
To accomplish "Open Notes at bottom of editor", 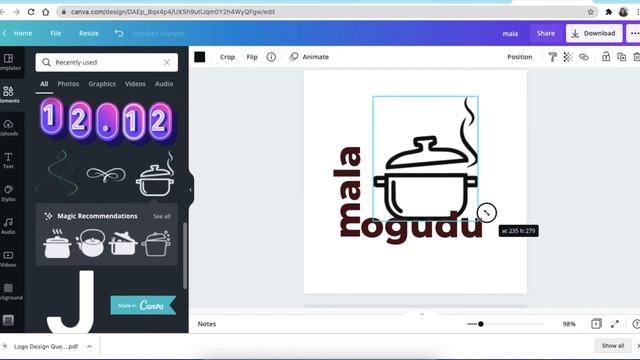I will click(207, 324).
